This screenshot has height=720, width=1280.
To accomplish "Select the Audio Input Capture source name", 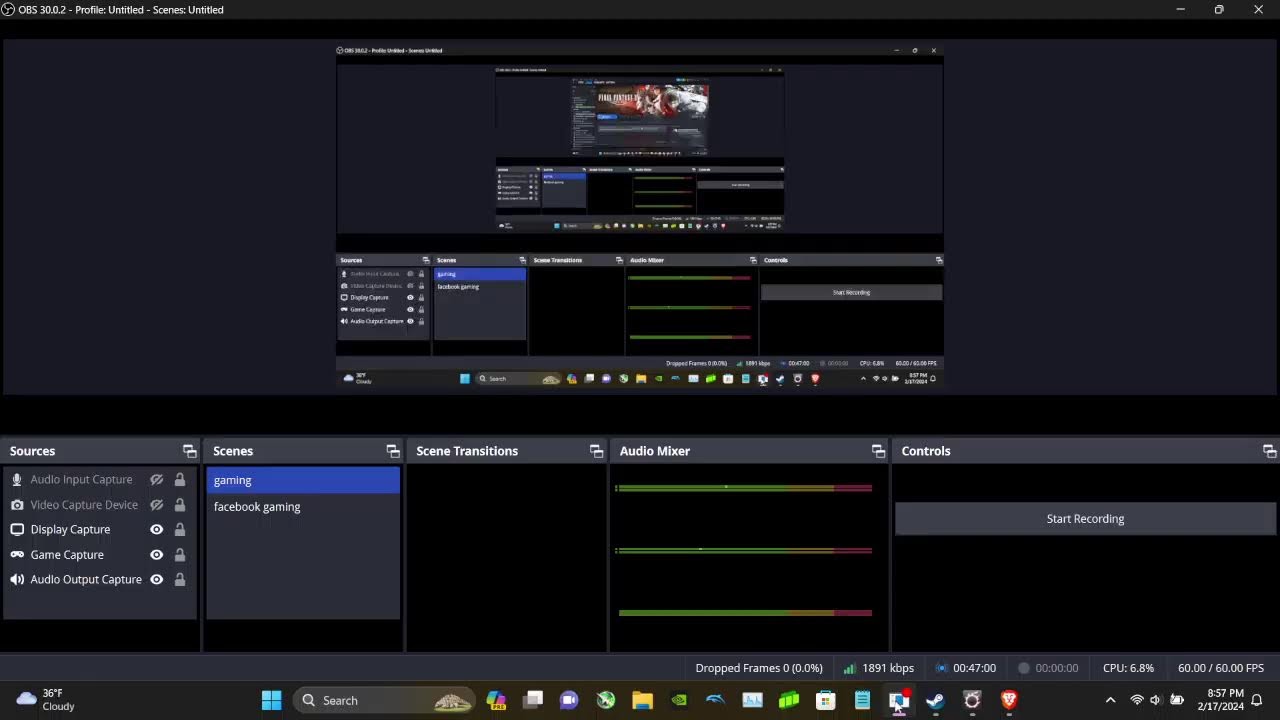I will point(81,480).
